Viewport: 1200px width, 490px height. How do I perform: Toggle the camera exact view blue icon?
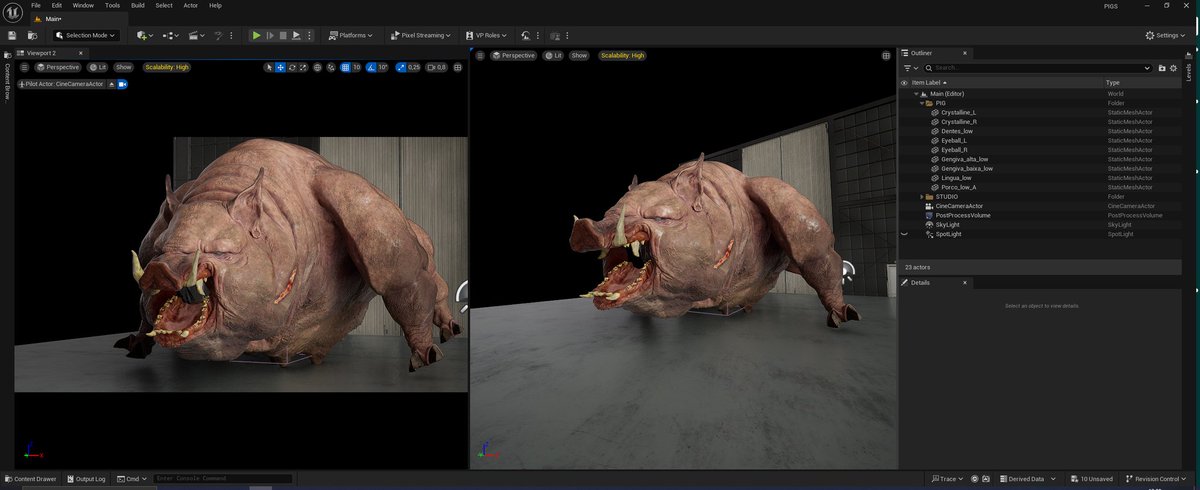123,84
